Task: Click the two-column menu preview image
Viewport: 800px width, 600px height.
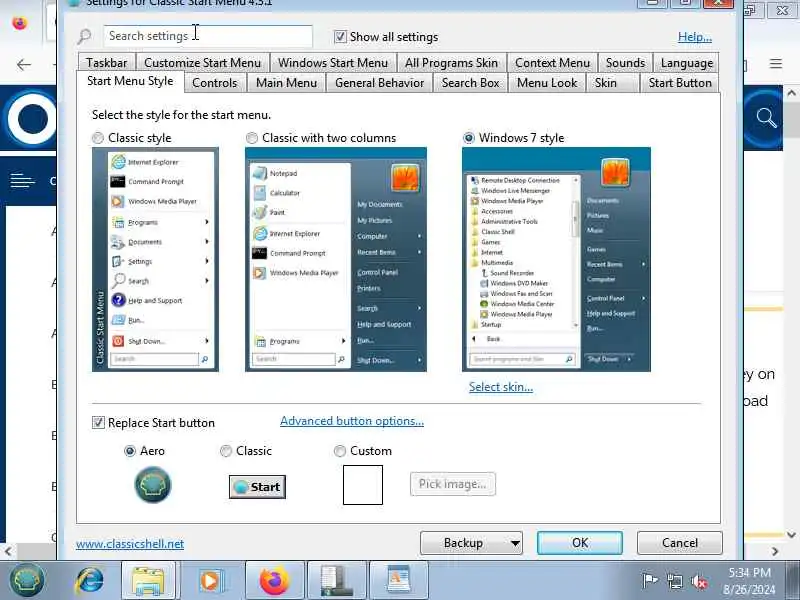Action: [336, 259]
